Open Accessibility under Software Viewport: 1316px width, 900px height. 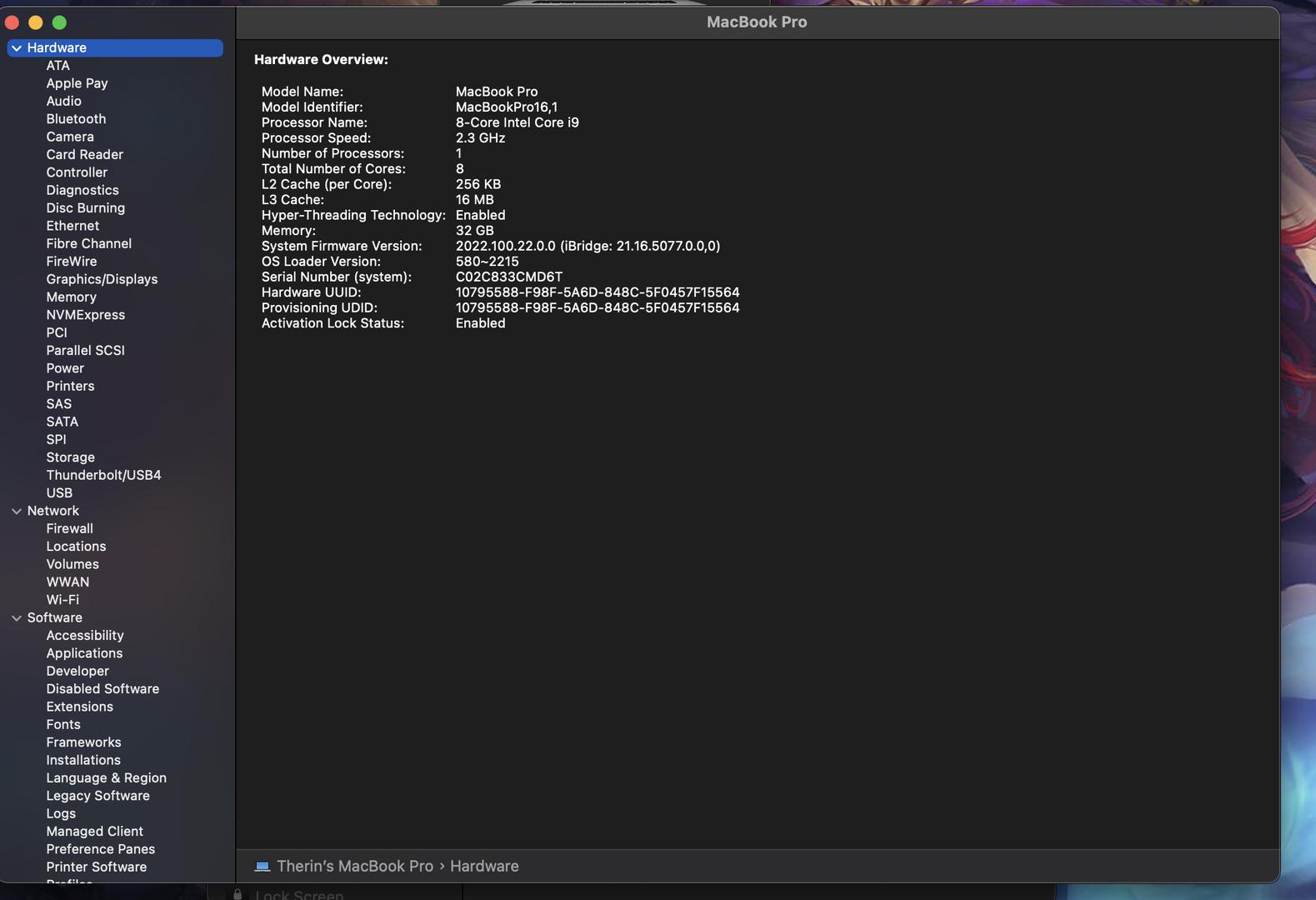coord(85,636)
